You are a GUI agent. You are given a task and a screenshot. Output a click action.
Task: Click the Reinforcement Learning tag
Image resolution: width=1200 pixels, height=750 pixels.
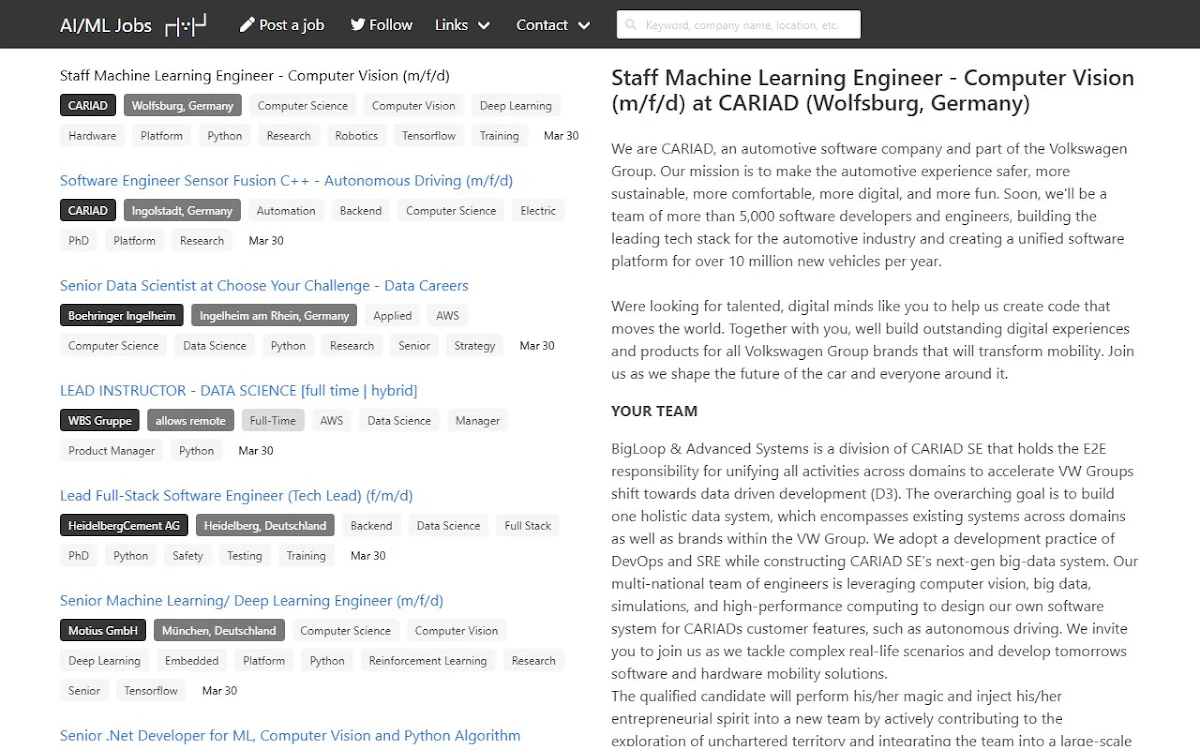pos(428,661)
